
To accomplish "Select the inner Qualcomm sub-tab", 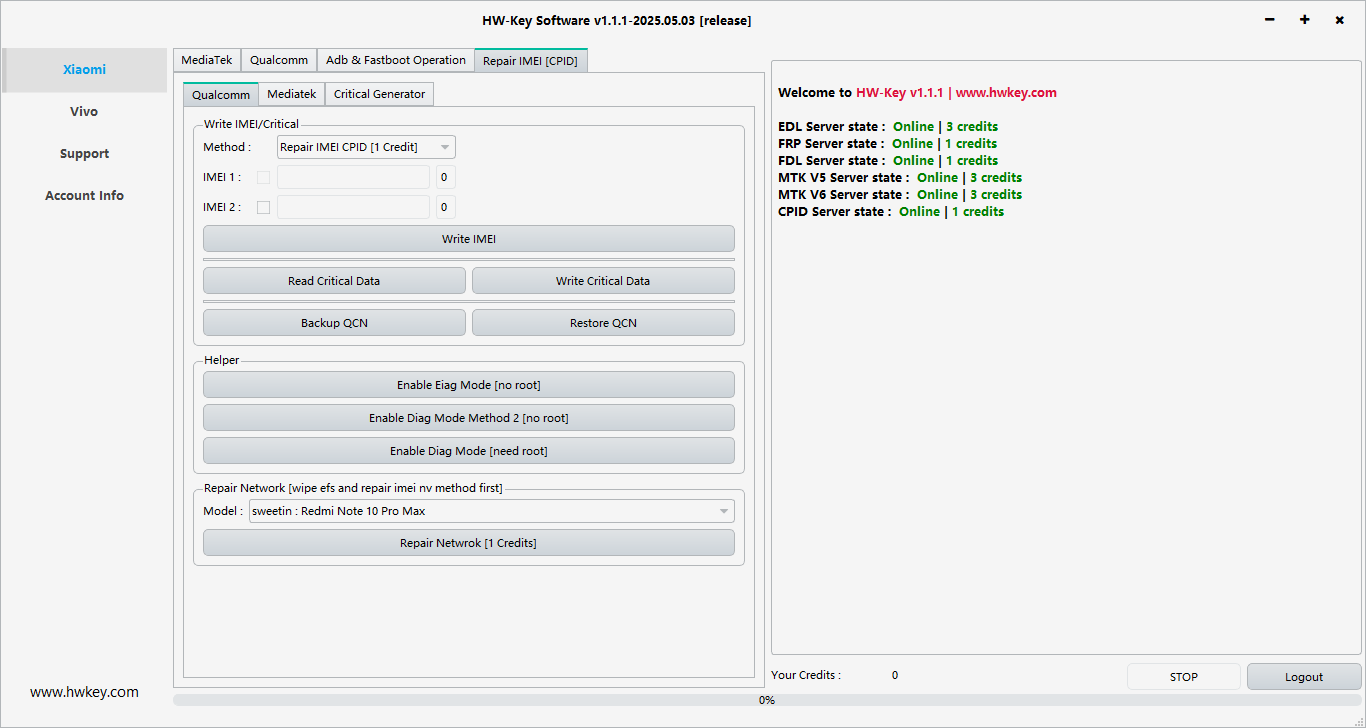I will click(x=221, y=94).
